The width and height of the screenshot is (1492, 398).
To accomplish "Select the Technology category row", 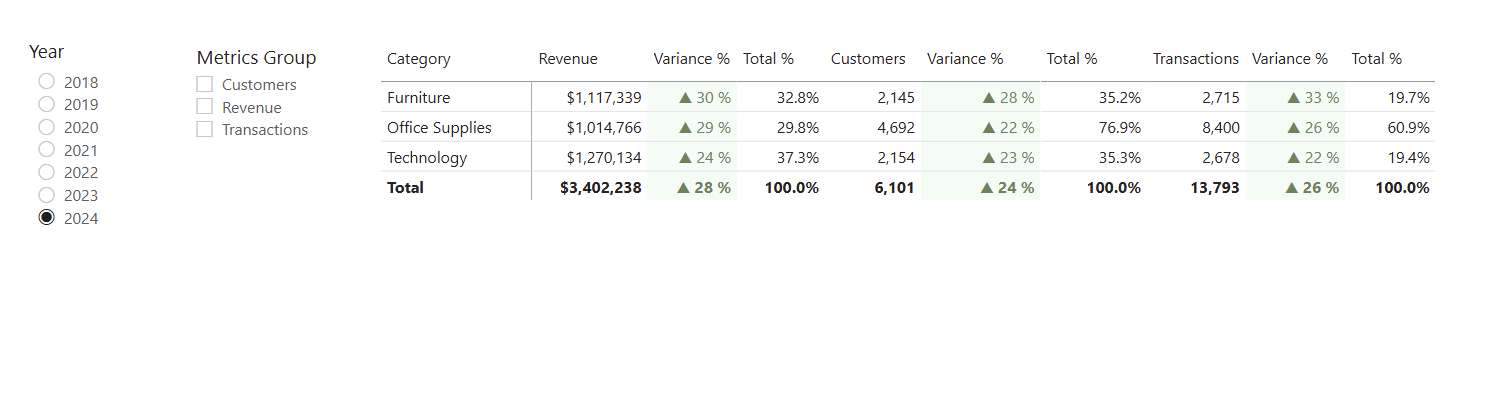I will 908,157.
